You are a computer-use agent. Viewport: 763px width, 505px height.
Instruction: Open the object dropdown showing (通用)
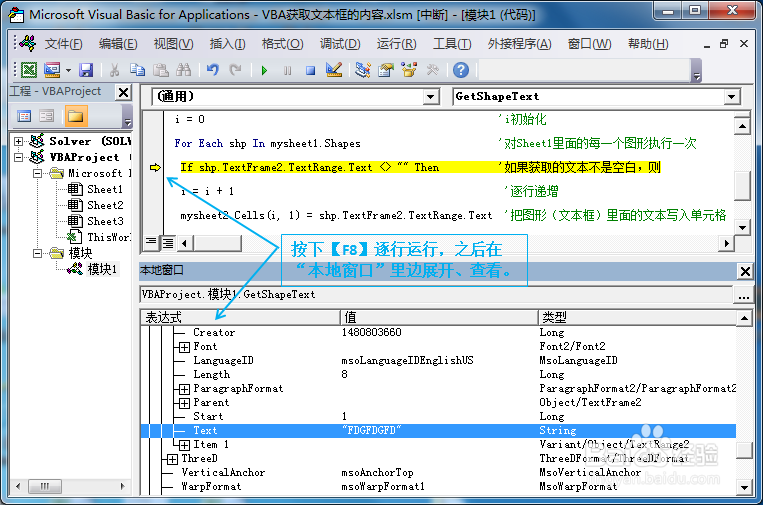point(430,97)
